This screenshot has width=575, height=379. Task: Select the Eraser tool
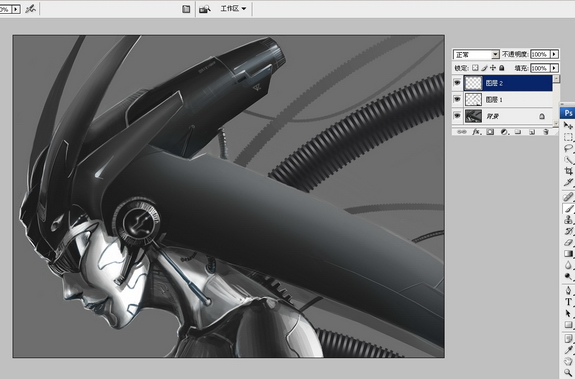pyautogui.click(x=568, y=243)
